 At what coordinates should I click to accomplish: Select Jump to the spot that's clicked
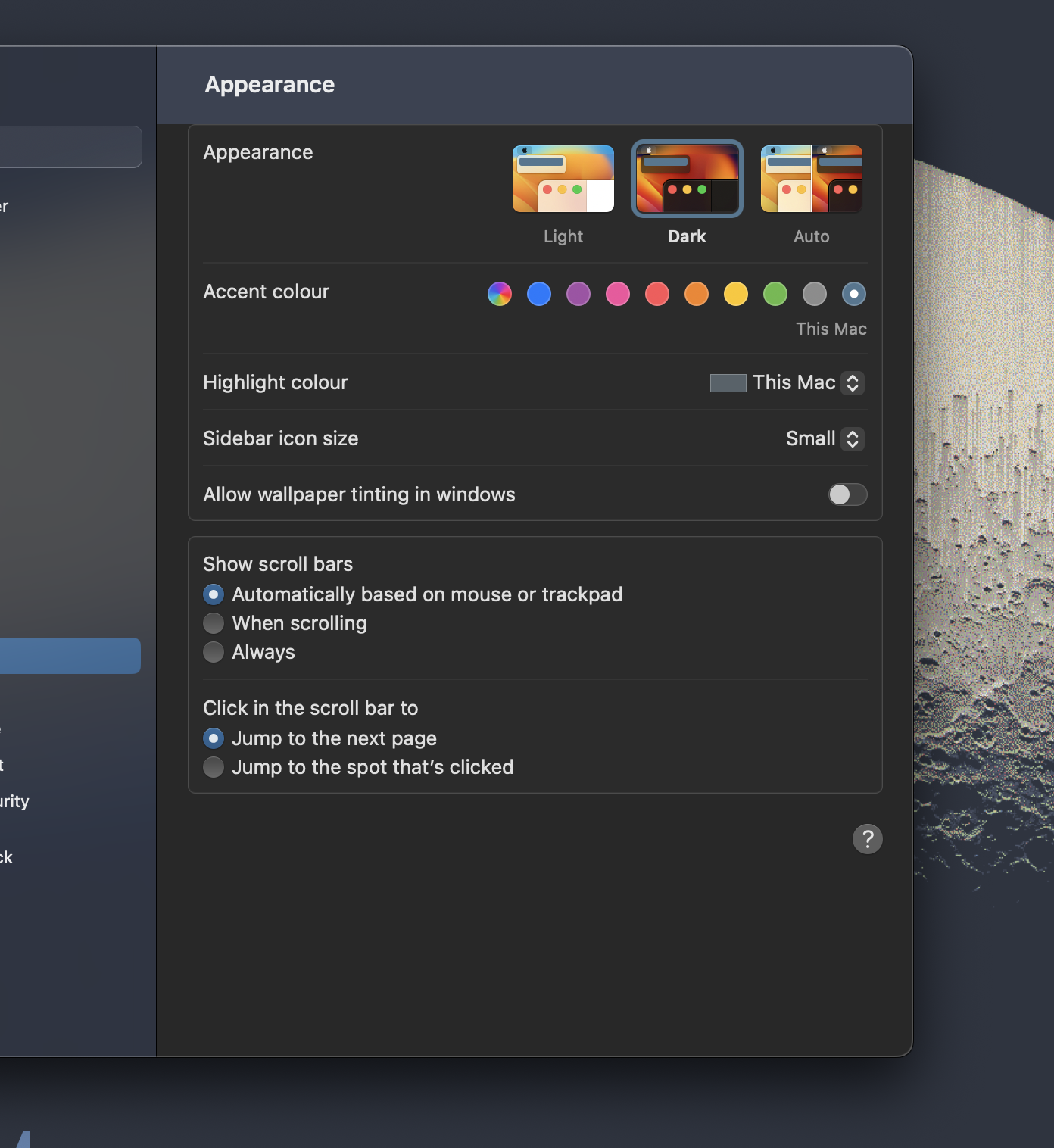point(214,767)
